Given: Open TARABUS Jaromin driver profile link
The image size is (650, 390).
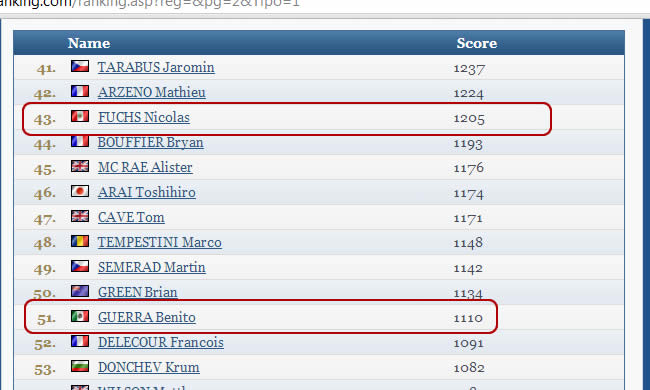Looking at the screenshot, I should click(x=156, y=67).
